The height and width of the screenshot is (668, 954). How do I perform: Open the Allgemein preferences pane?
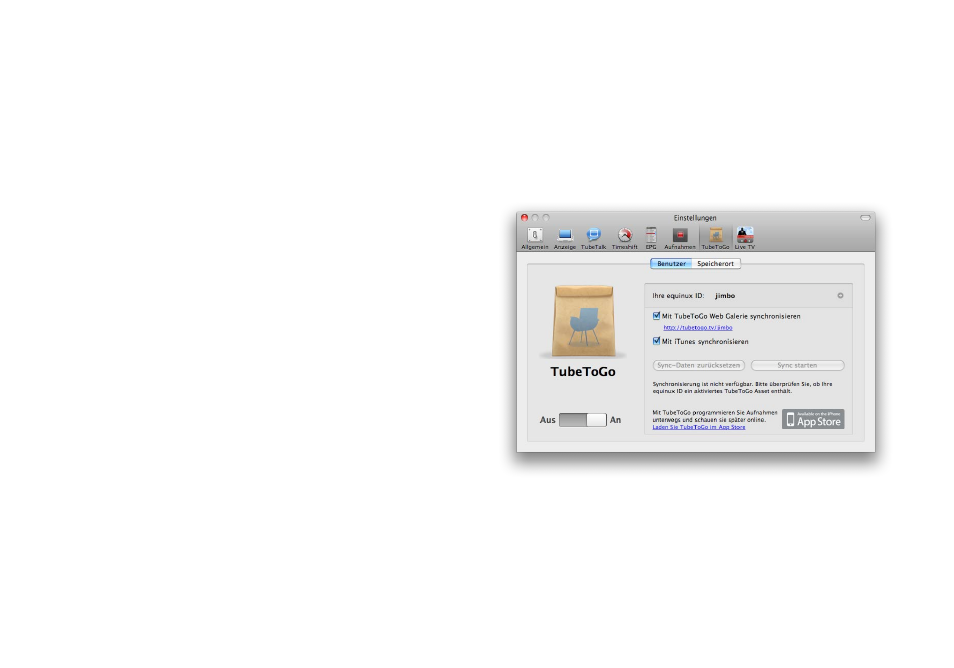(x=535, y=238)
